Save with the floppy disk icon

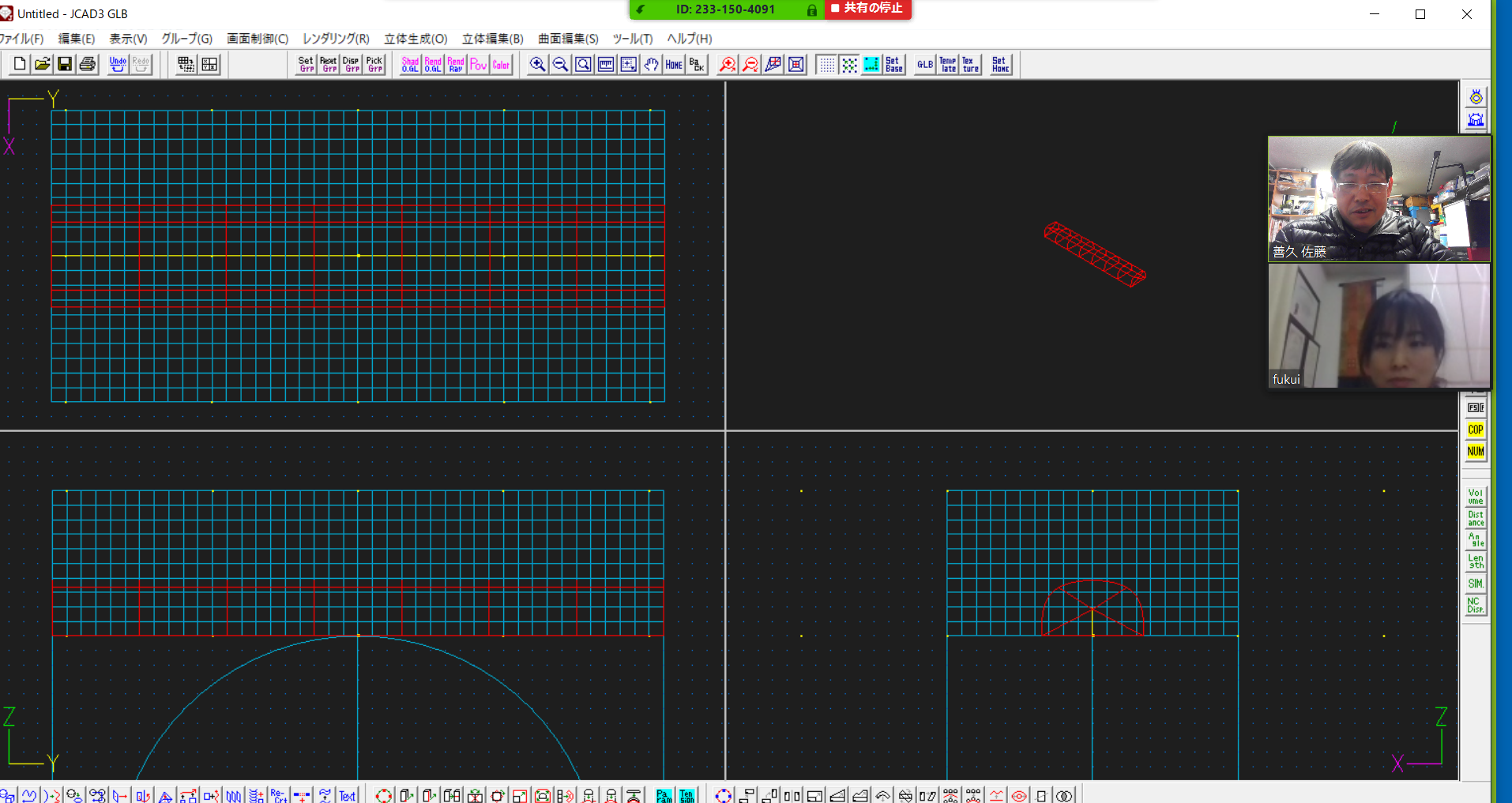click(65, 65)
